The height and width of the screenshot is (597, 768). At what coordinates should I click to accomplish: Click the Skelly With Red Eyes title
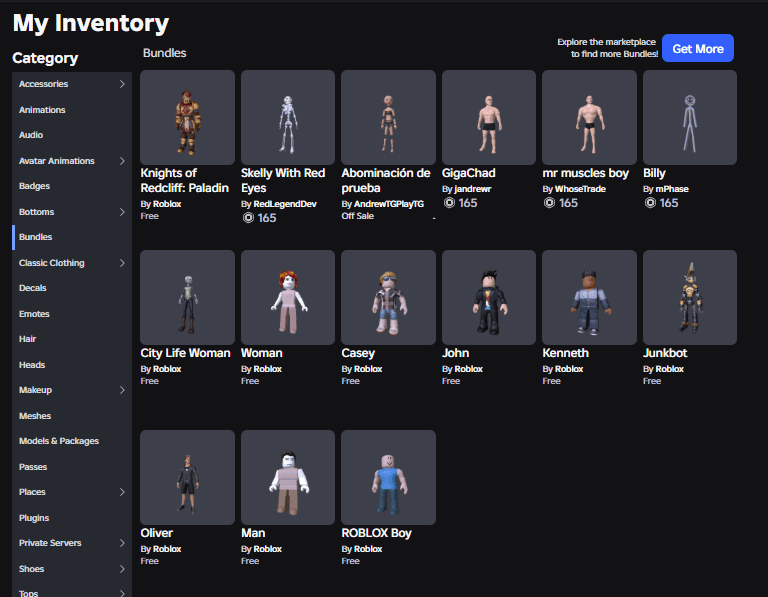click(x=283, y=180)
